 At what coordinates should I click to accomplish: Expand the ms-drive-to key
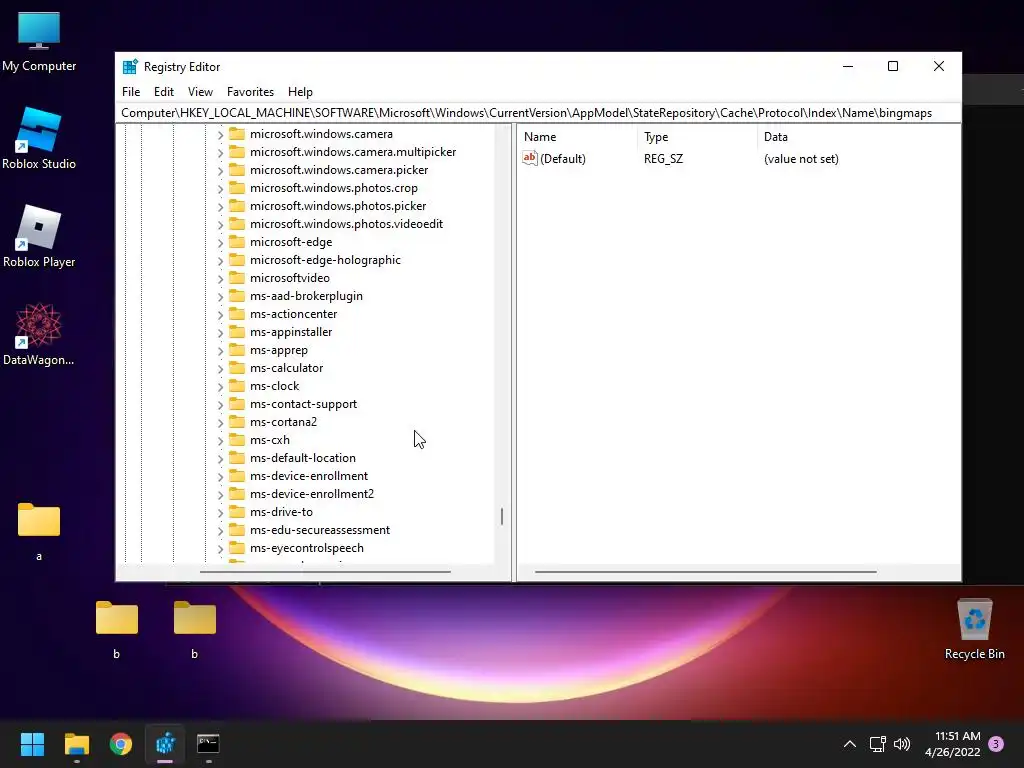pos(220,513)
